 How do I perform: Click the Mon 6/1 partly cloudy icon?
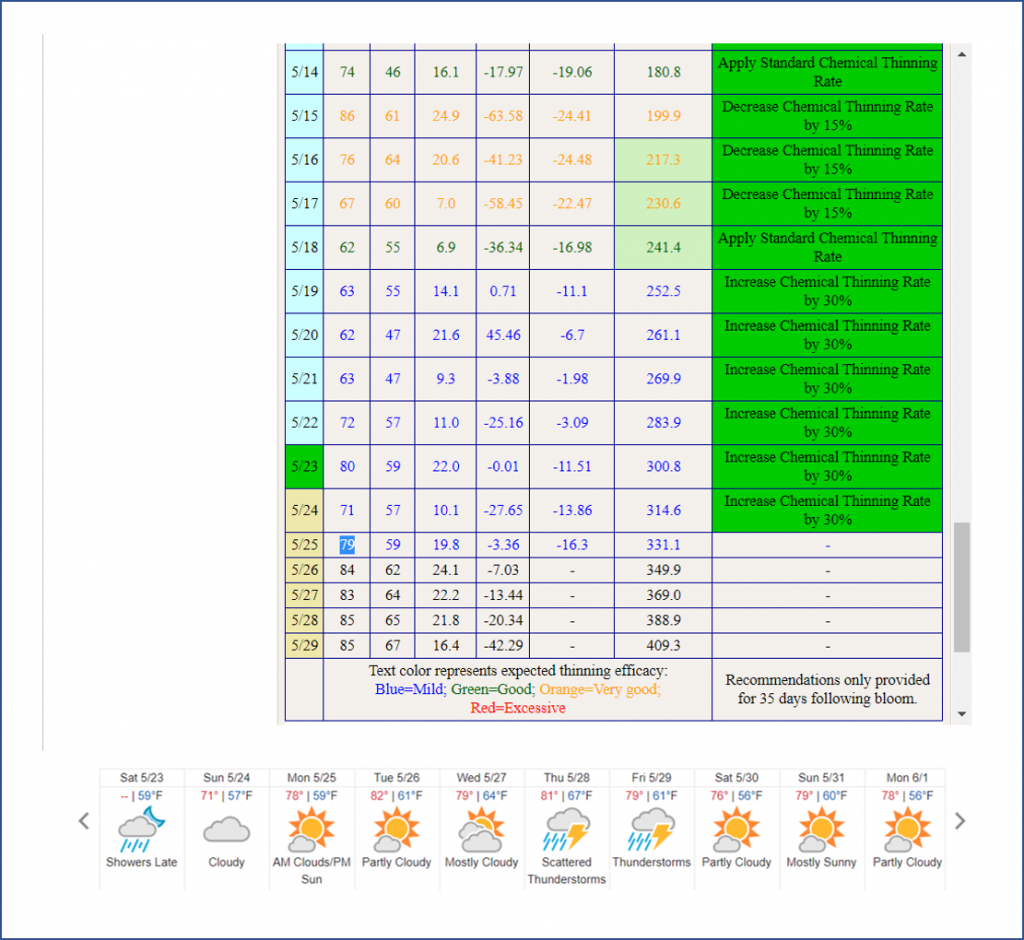coord(907,829)
